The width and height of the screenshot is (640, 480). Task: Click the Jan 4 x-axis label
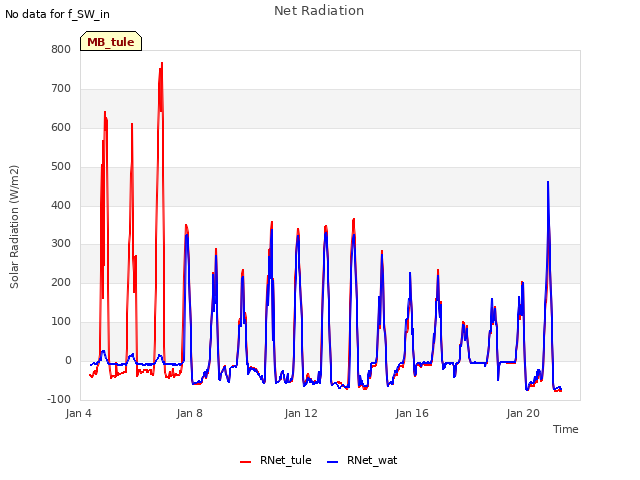click(78, 413)
